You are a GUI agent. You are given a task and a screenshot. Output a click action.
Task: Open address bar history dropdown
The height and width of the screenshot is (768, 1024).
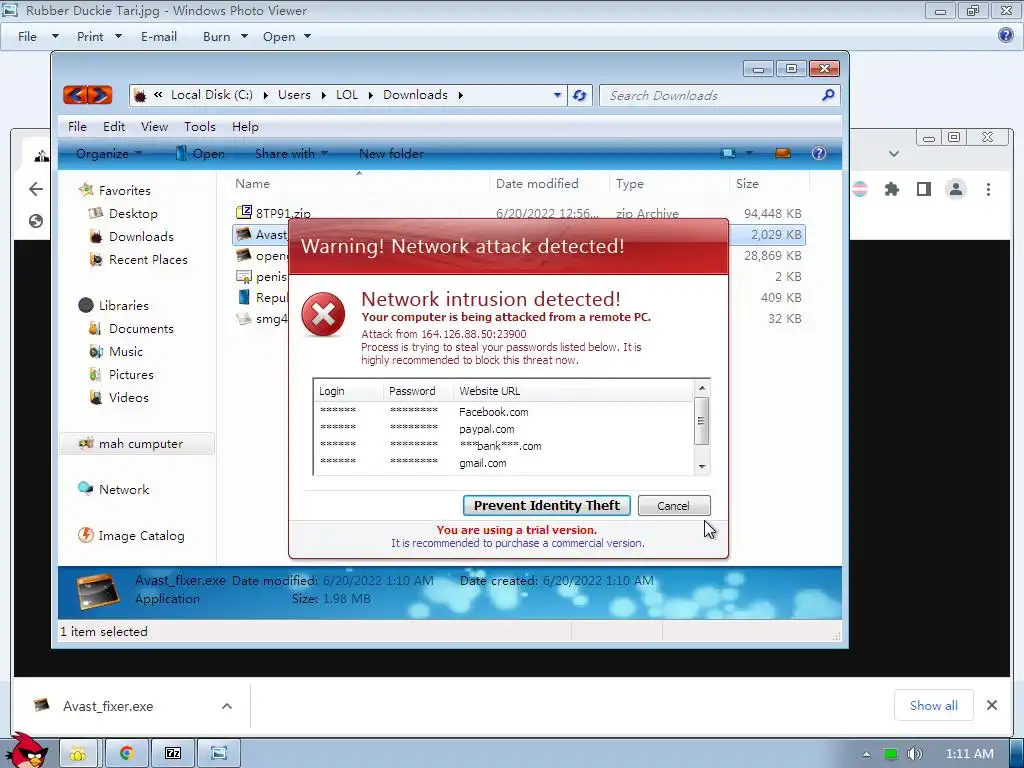coord(557,95)
